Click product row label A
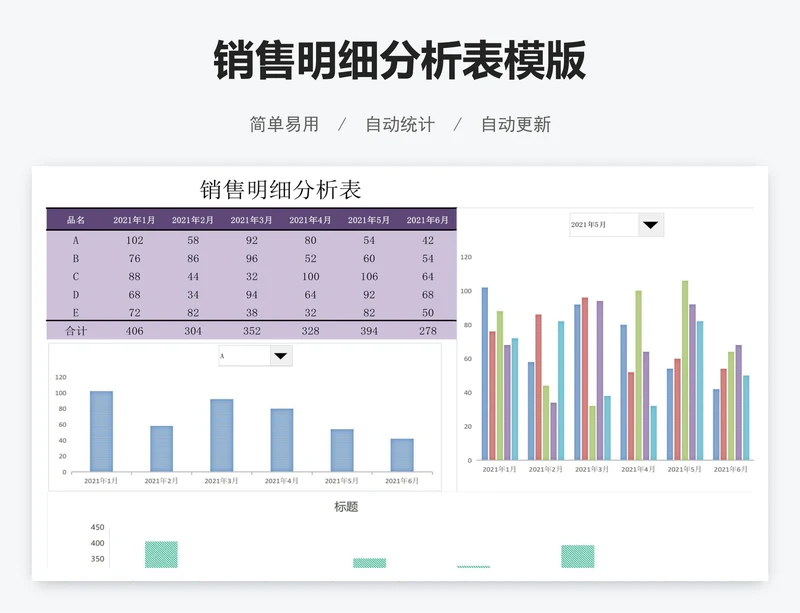800x613 pixels. (76, 240)
